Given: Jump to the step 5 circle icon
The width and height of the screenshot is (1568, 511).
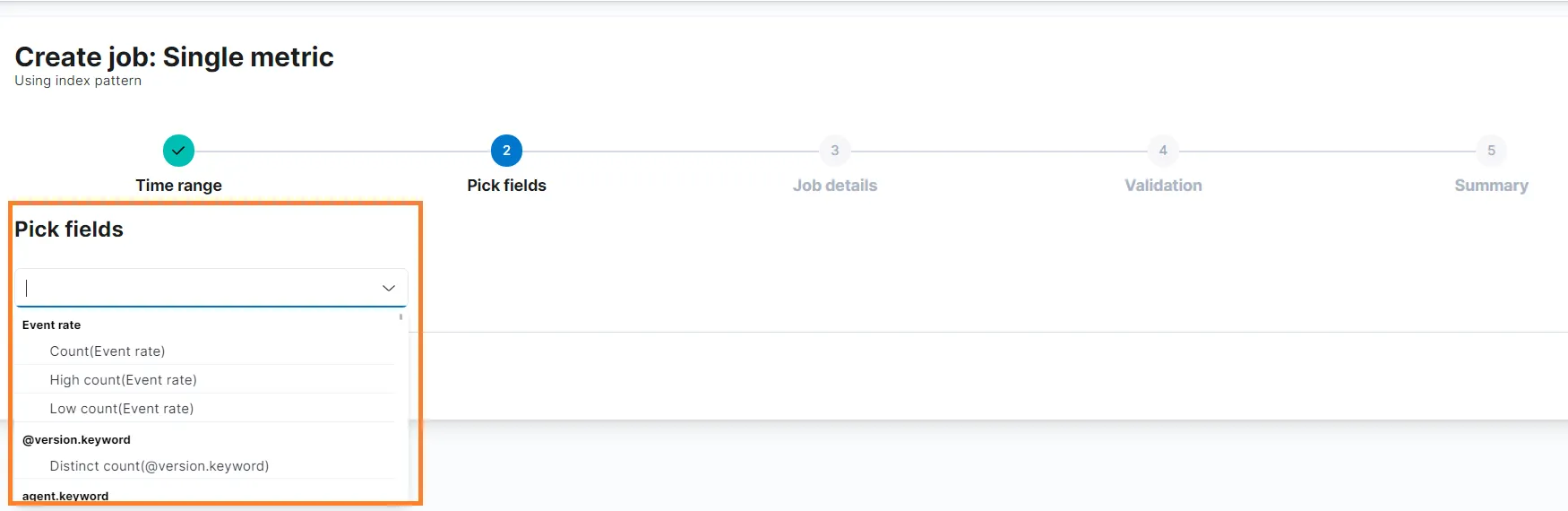Looking at the screenshot, I should pos(1491,151).
